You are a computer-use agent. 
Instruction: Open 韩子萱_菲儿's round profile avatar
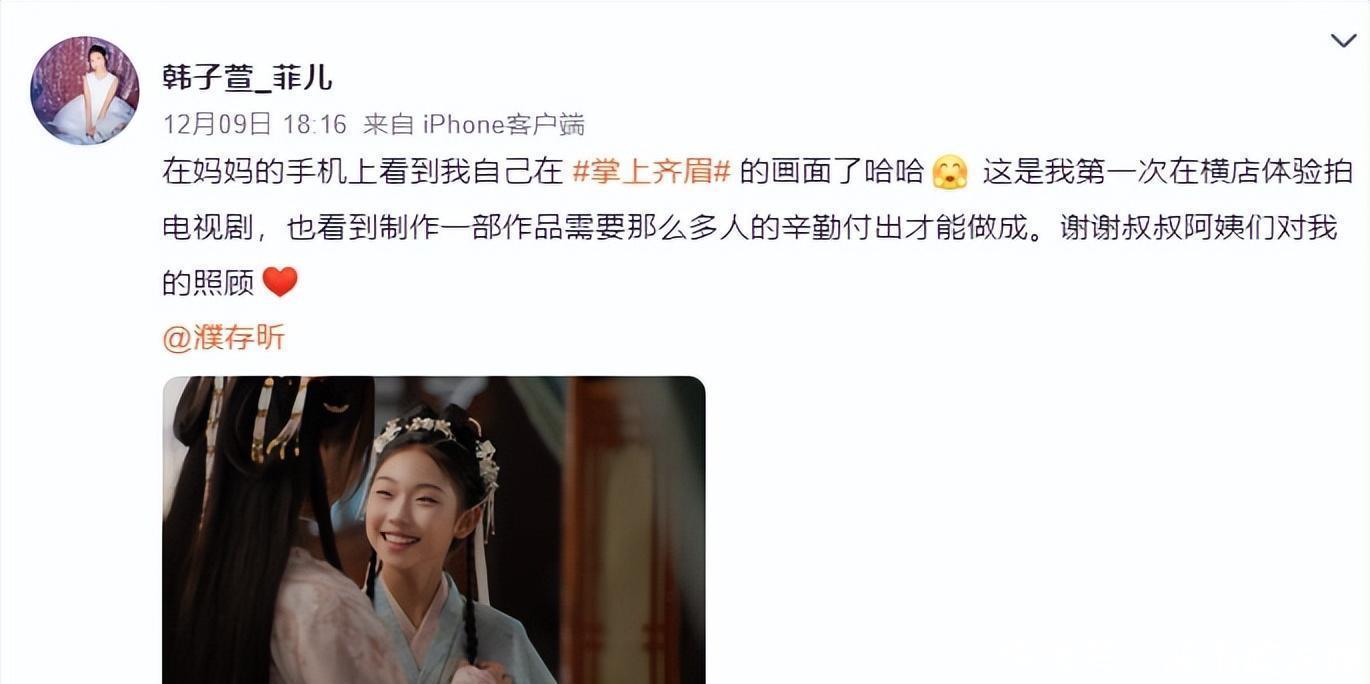(x=84, y=90)
